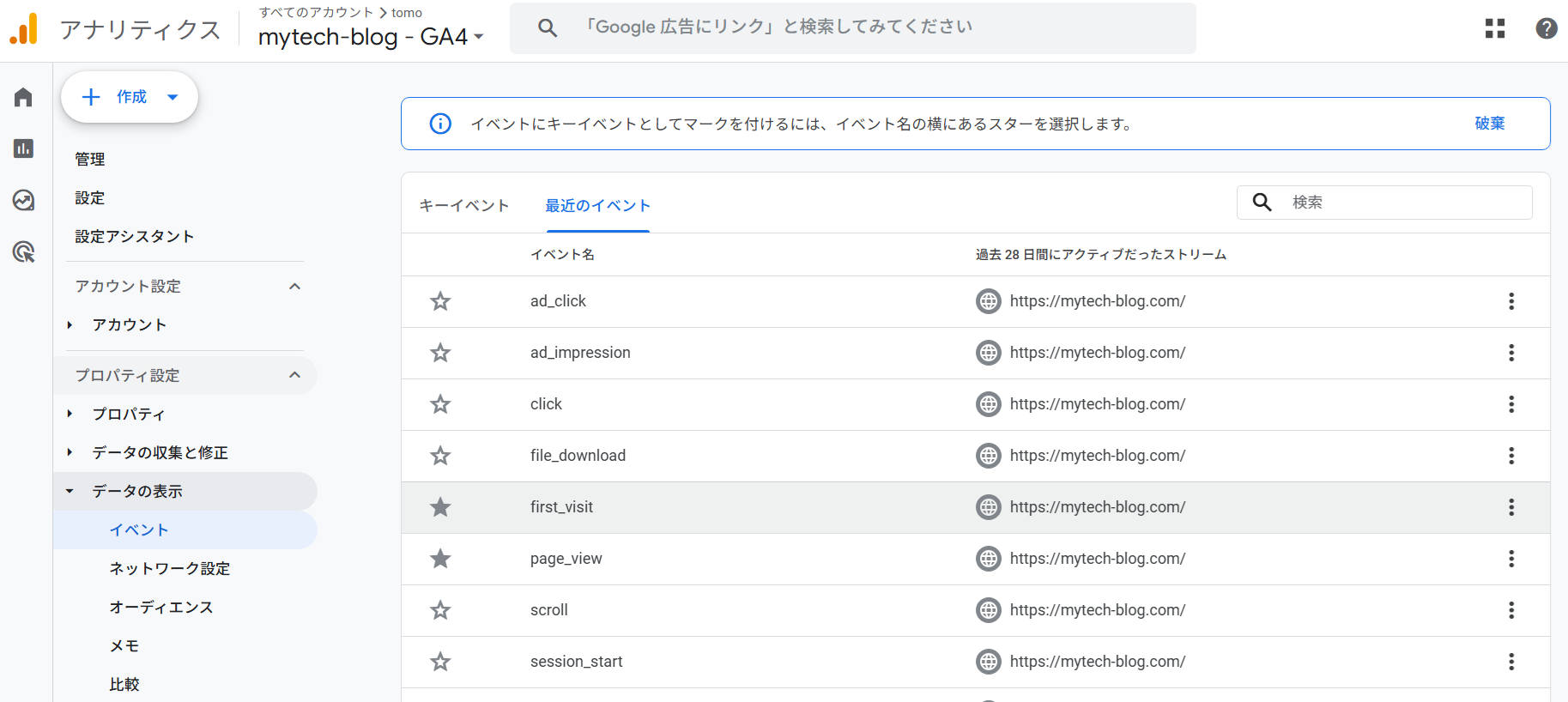Click the event 検索 search field
The height and width of the screenshot is (702, 1568).
(x=1408, y=203)
